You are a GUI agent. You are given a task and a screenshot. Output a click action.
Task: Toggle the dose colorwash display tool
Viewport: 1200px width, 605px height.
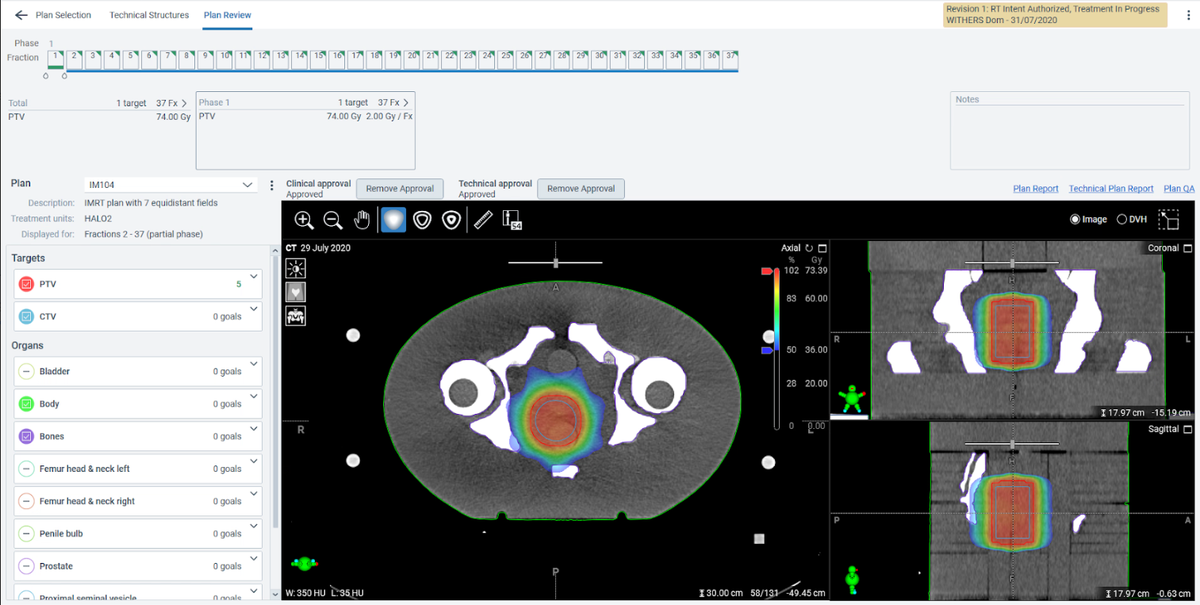tap(393, 220)
